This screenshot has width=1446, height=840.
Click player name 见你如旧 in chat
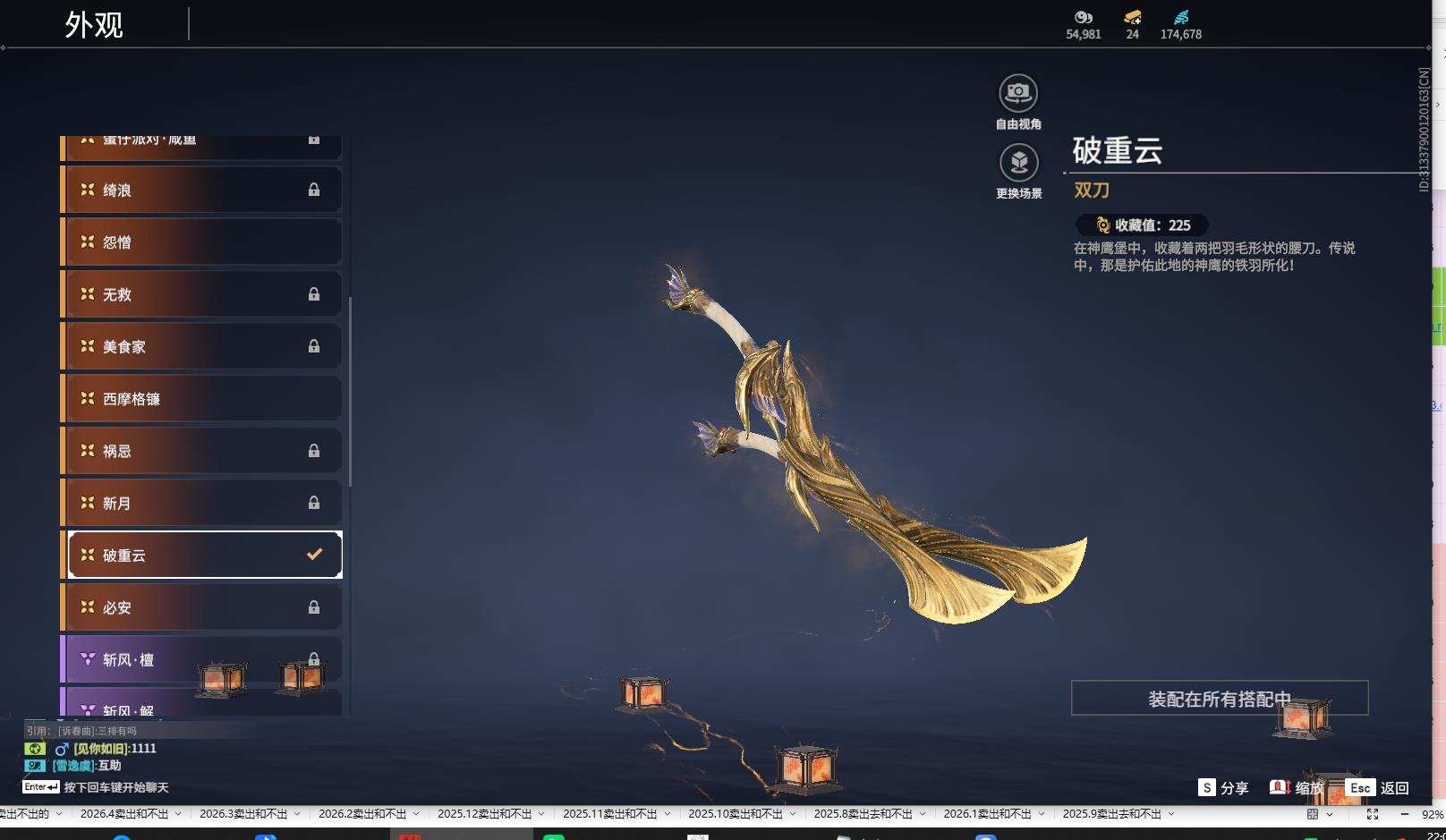(x=101, y=749)
